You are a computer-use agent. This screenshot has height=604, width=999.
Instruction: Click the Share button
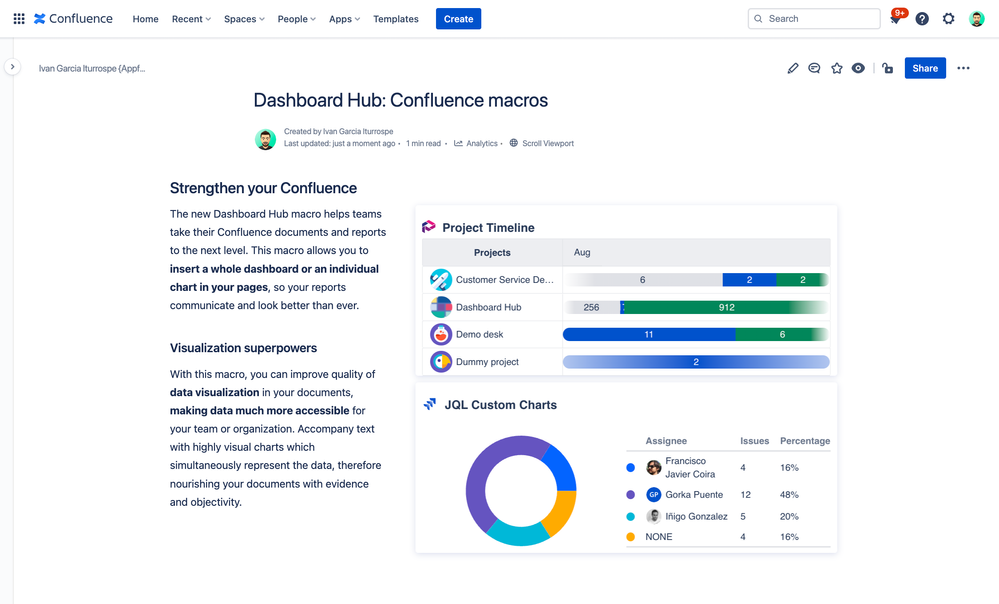(923, 68)
